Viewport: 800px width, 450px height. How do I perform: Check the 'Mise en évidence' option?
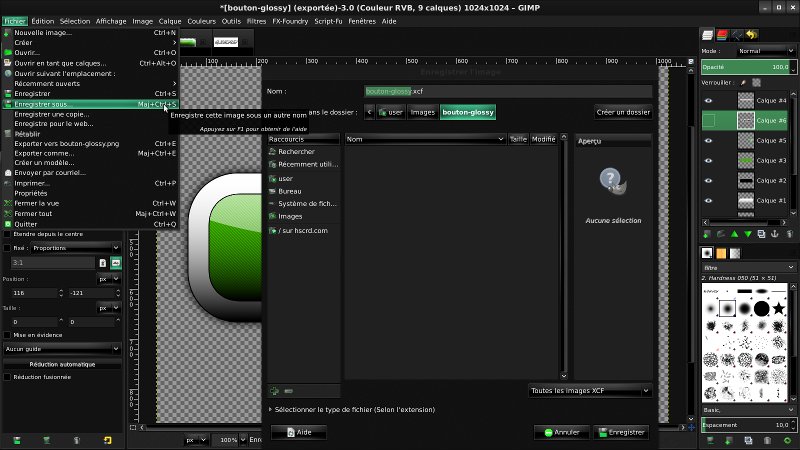click(x=7, y=335)
